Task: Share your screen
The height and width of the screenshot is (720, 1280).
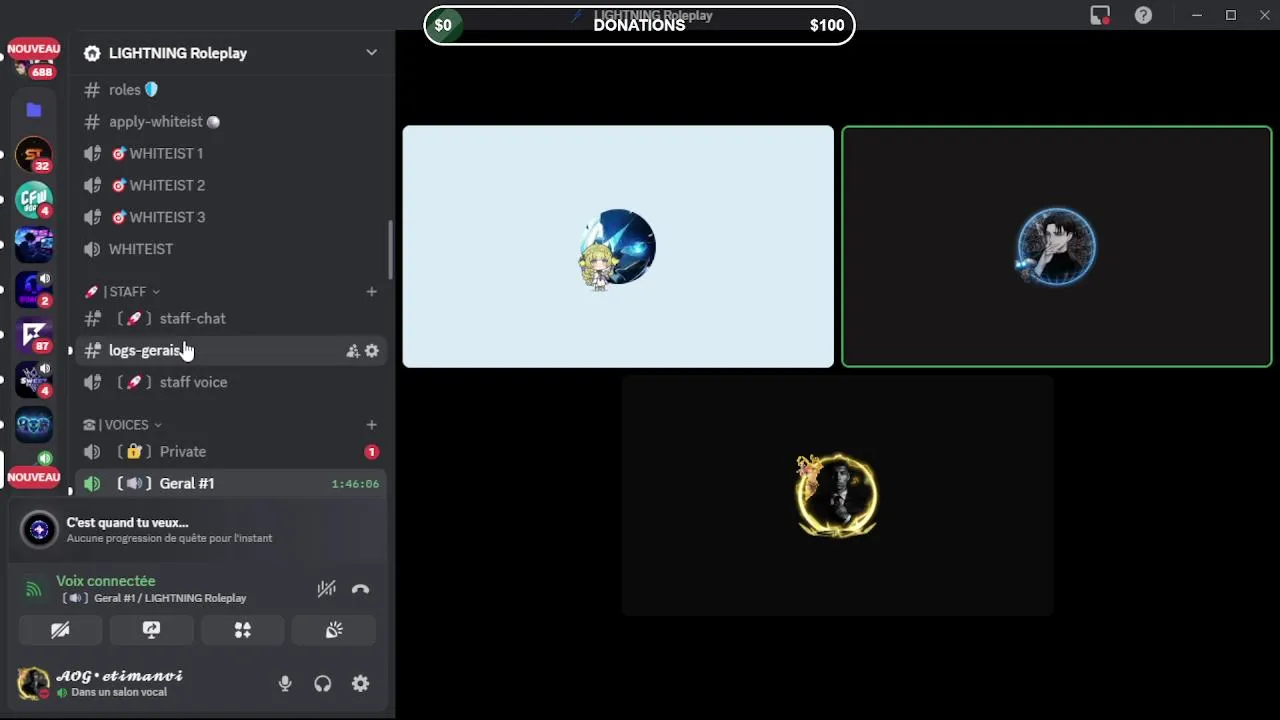Action: [x=151, y=630]
